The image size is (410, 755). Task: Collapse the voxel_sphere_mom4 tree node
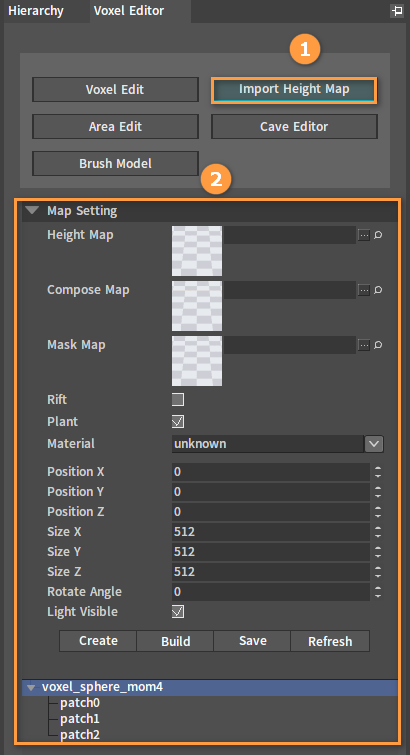(x=31, y=688)
